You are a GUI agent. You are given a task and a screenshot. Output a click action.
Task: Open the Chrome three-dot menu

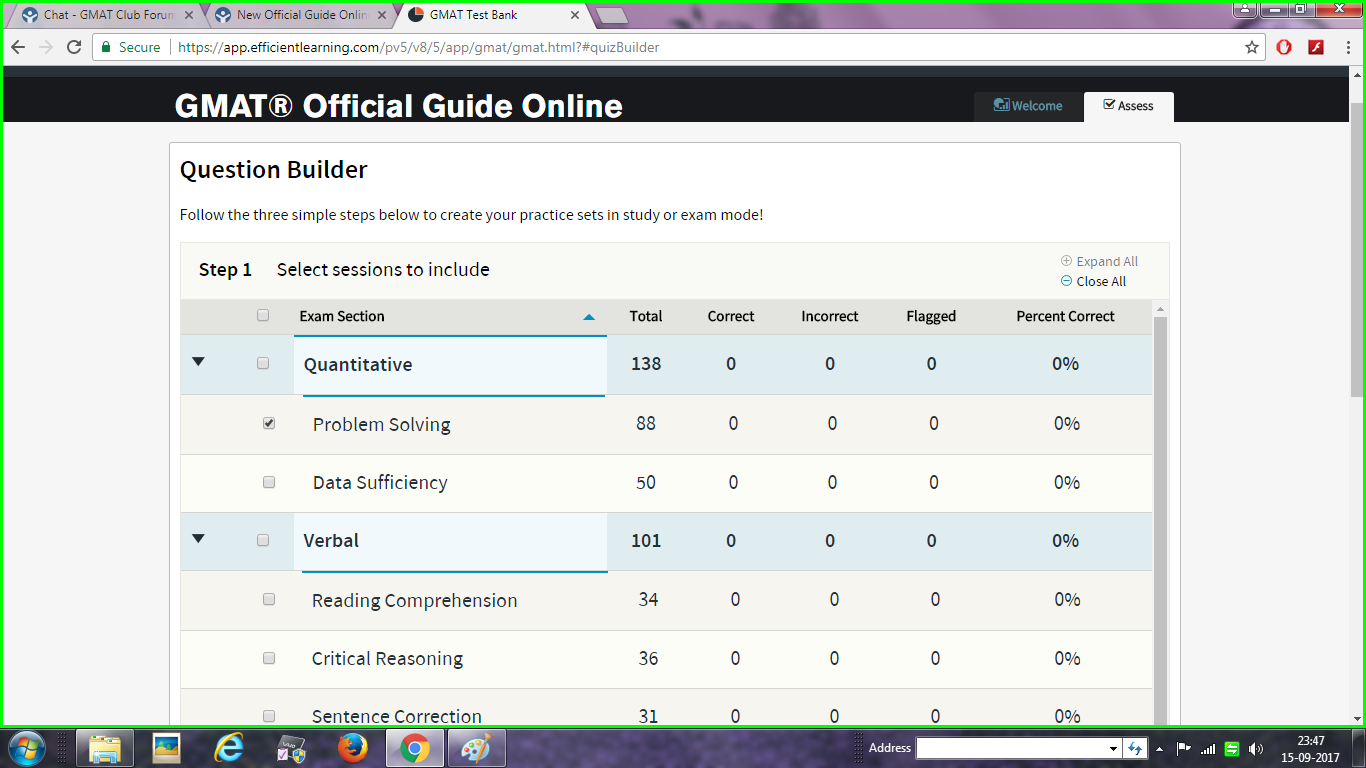pyautogui.click(x=1348, y=47)
